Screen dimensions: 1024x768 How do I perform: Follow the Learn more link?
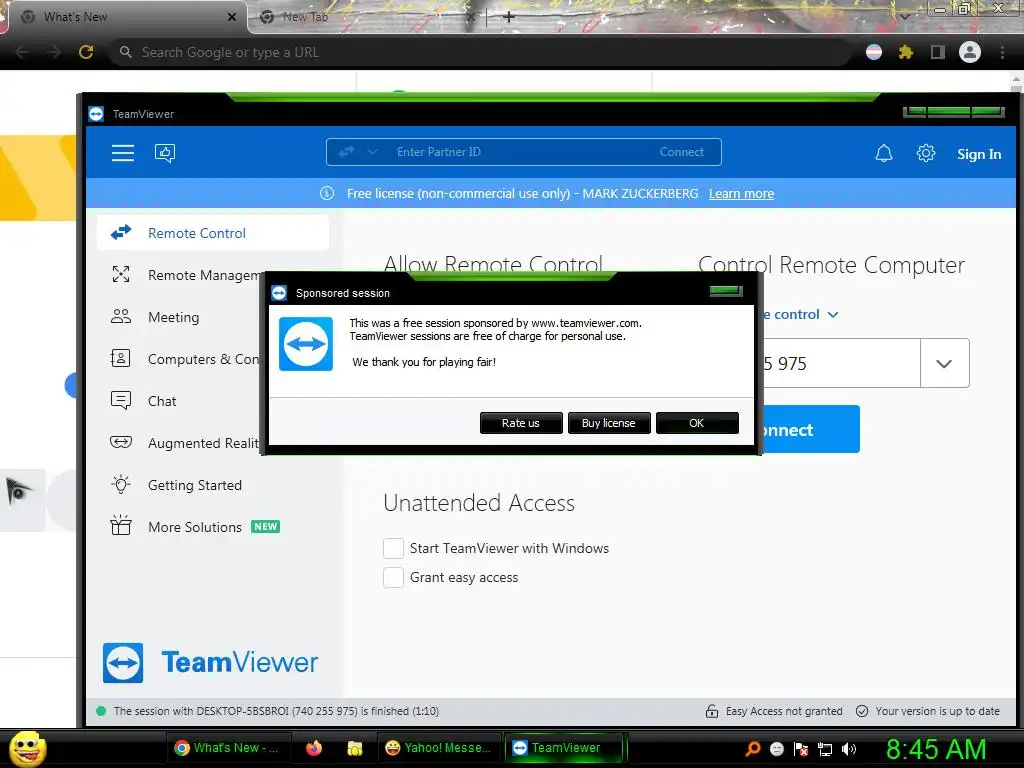click(x=741, y=193)
